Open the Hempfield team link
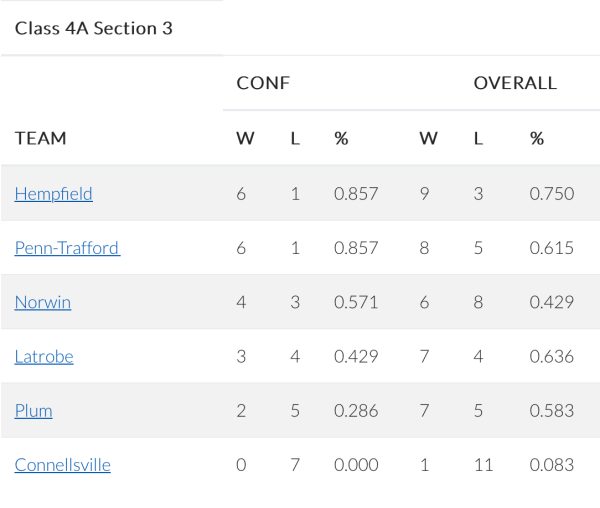Screen dimensions: 600x508 [53, 194]
